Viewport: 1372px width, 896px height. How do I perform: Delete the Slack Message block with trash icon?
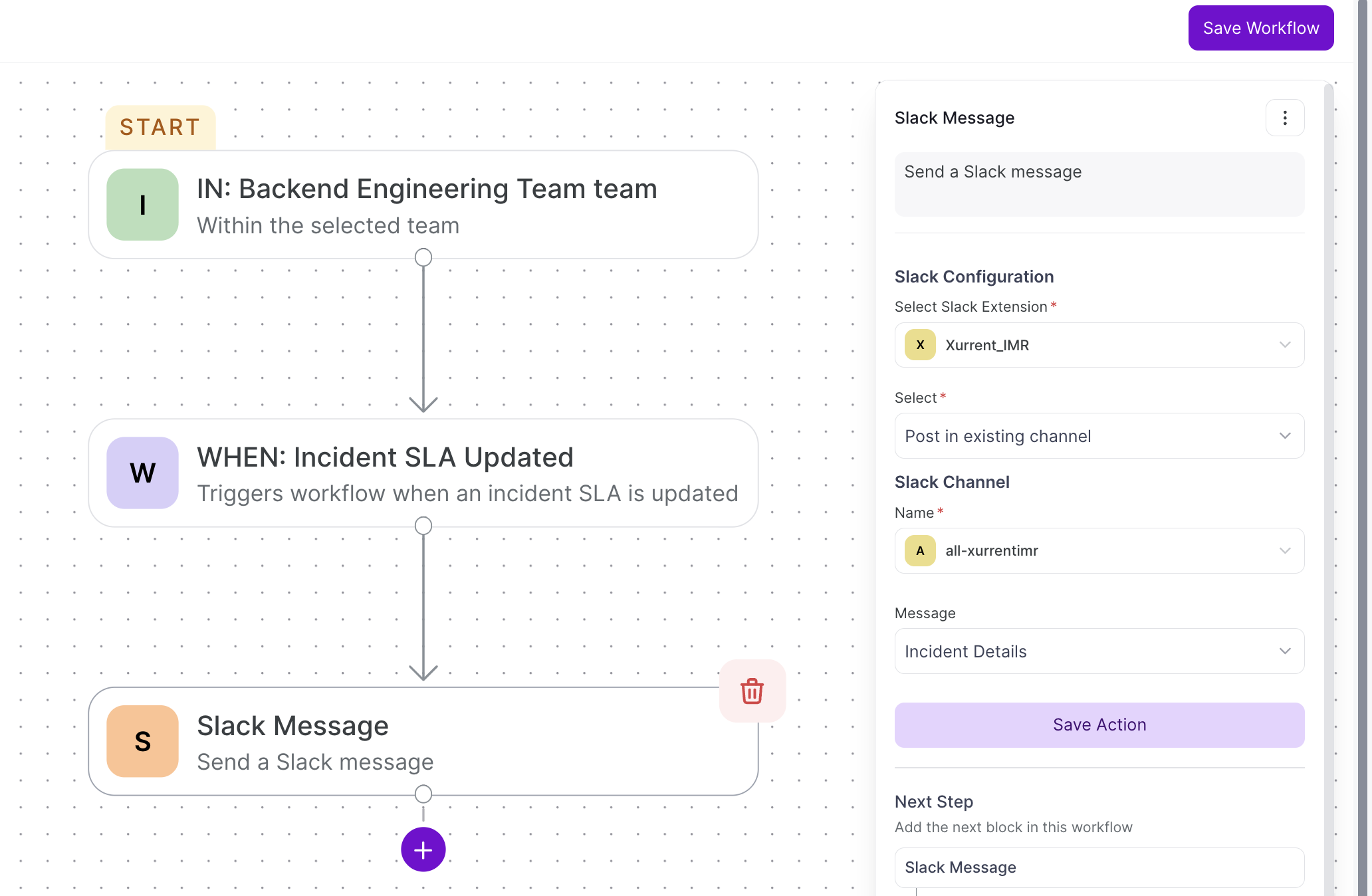(752, 691)
